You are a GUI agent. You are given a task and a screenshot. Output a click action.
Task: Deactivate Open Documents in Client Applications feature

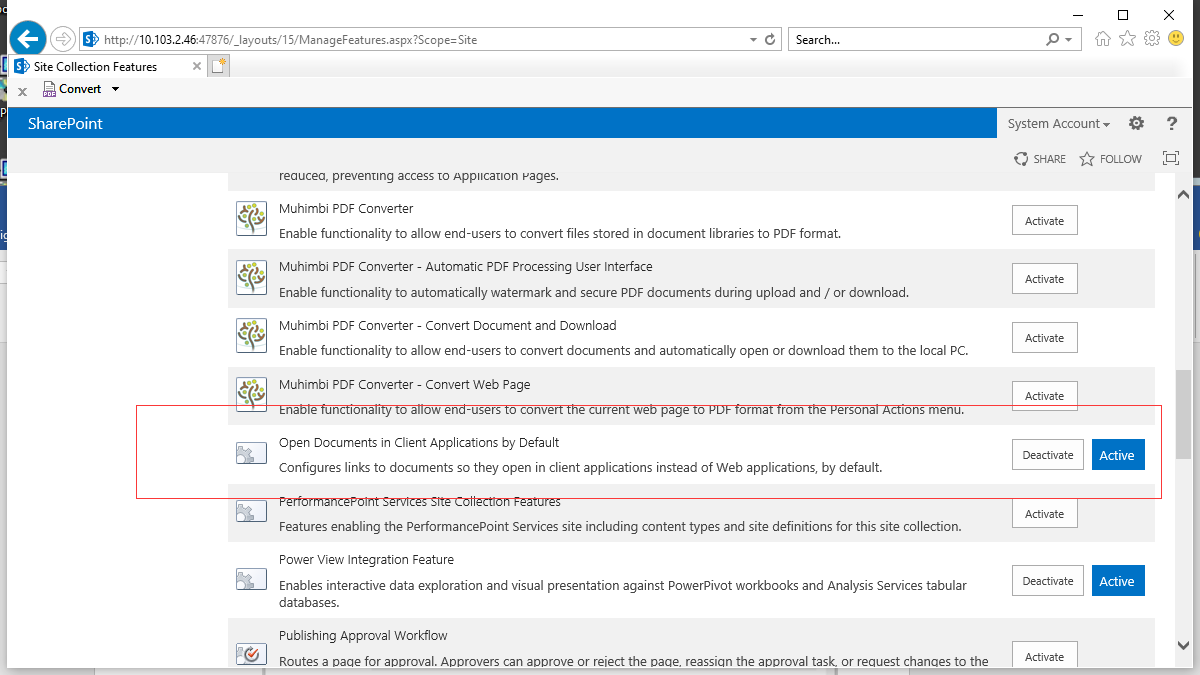click(1047, 455)
